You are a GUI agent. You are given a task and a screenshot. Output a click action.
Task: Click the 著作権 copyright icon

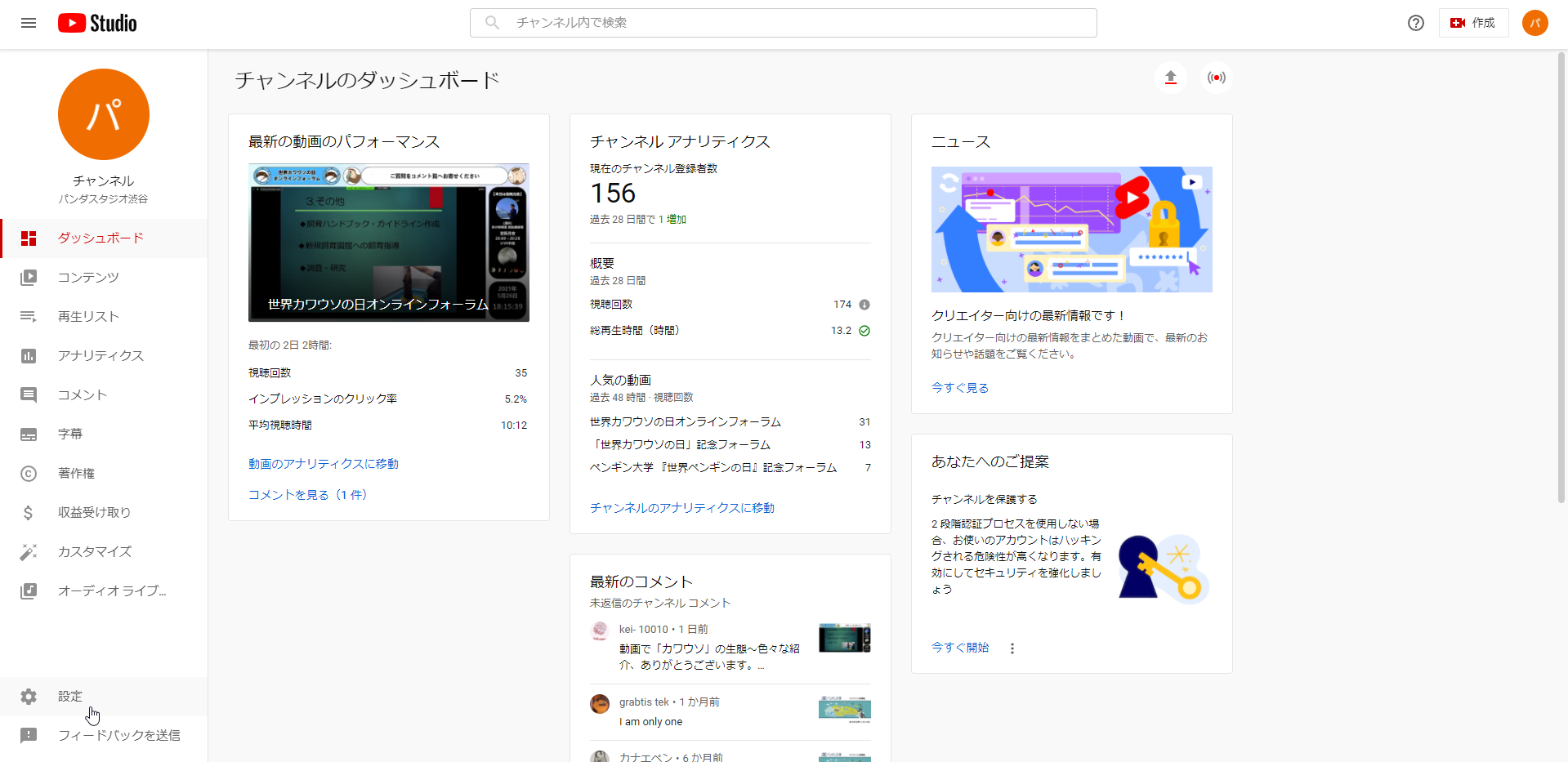click(29, 474)
